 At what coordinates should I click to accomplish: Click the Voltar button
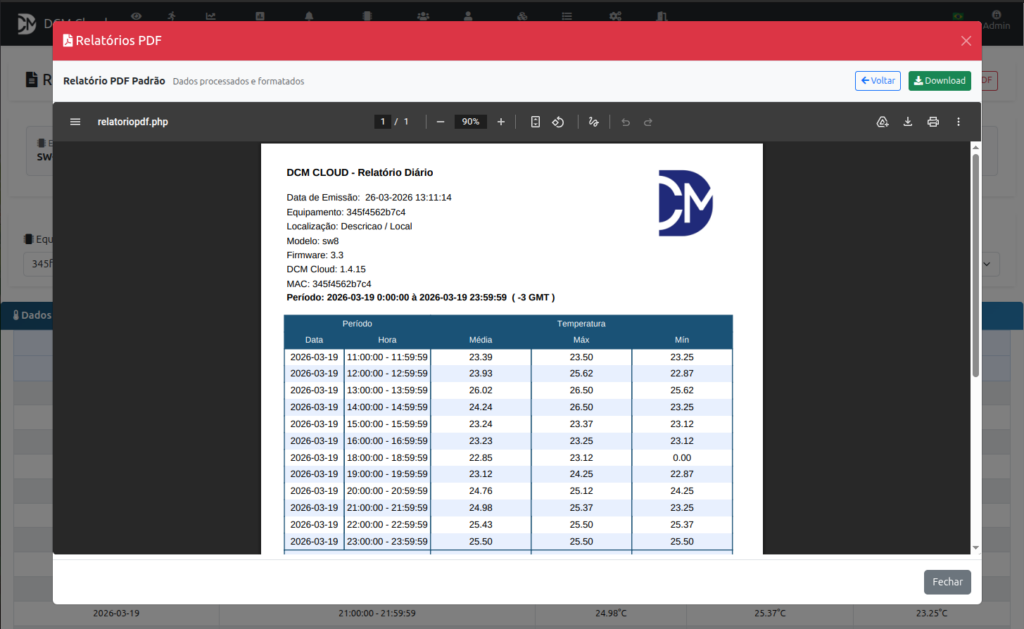877,81
